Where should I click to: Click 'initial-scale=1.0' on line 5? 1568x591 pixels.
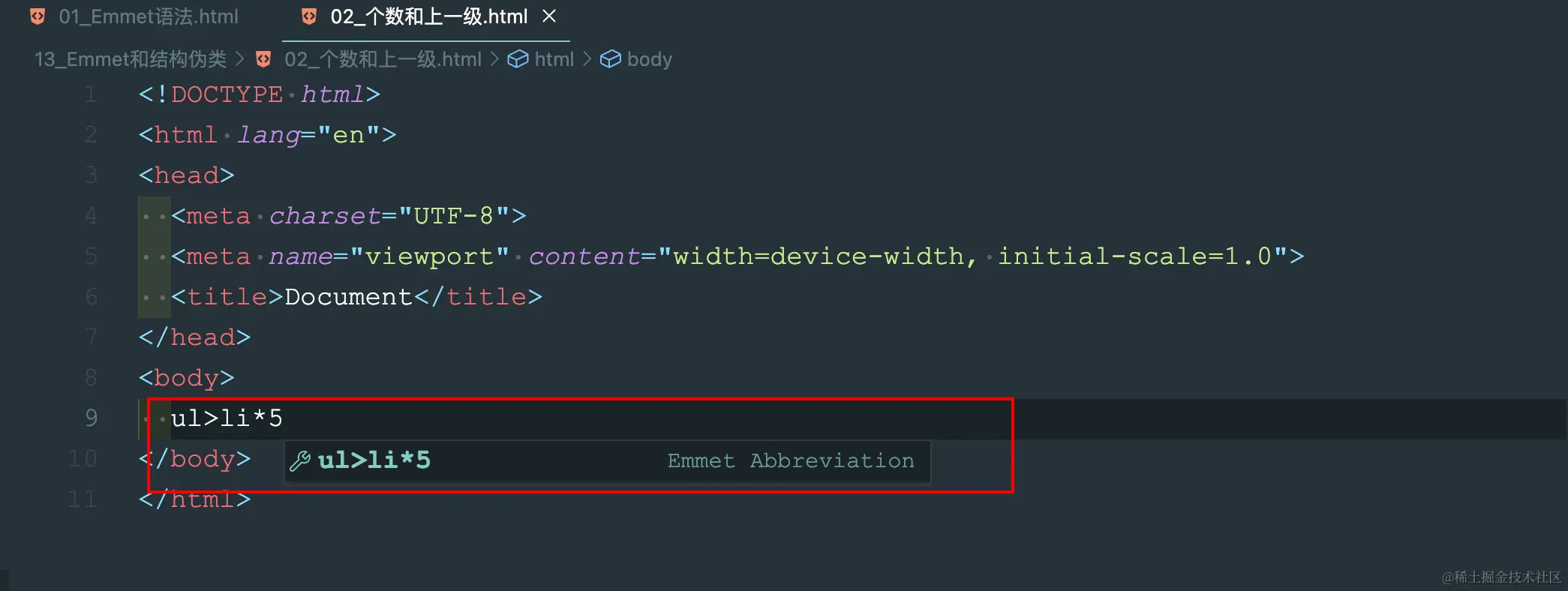(x=1134, y=256)
